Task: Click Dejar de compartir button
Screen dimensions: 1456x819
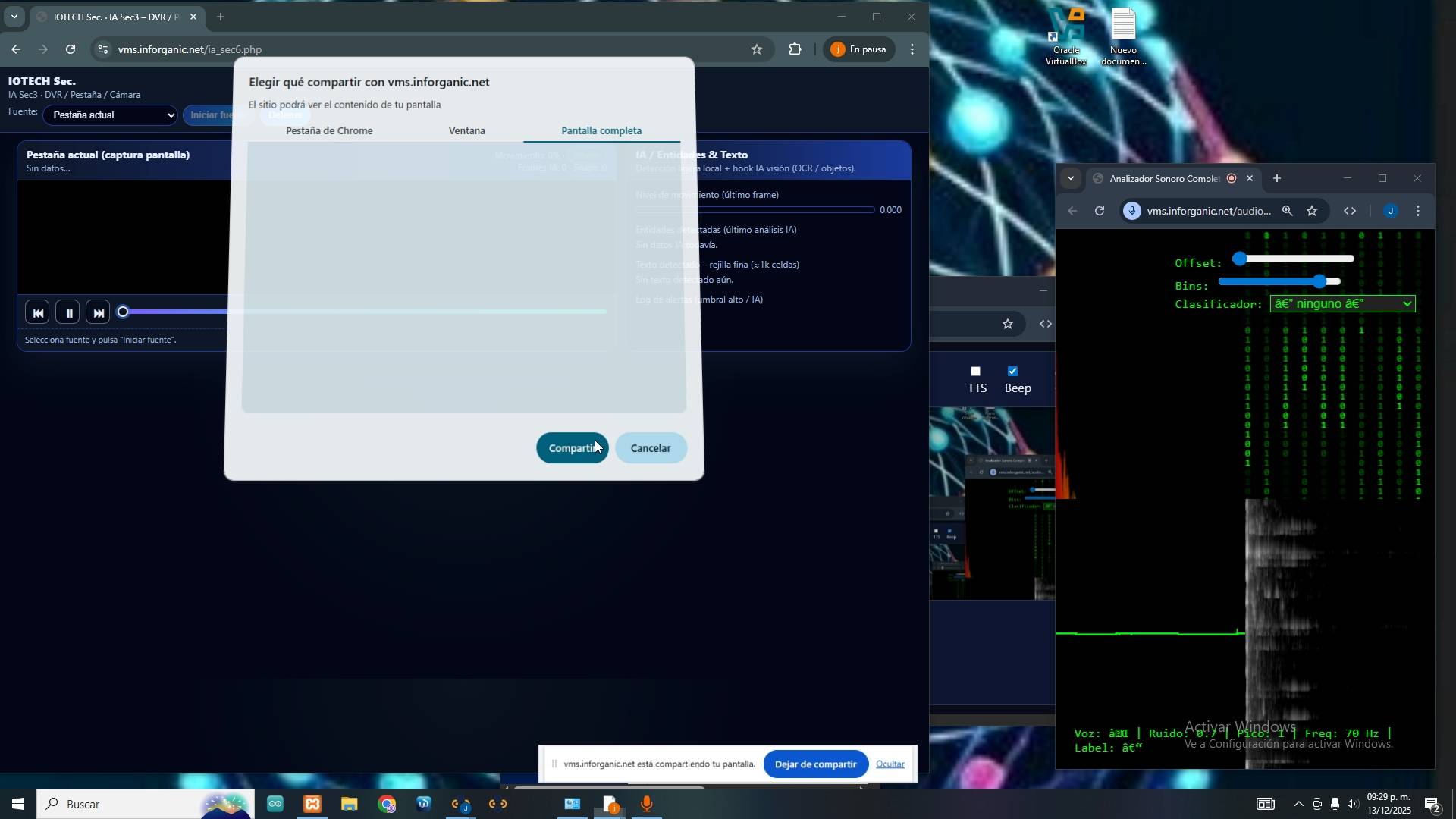Action: tap(815, 764)
